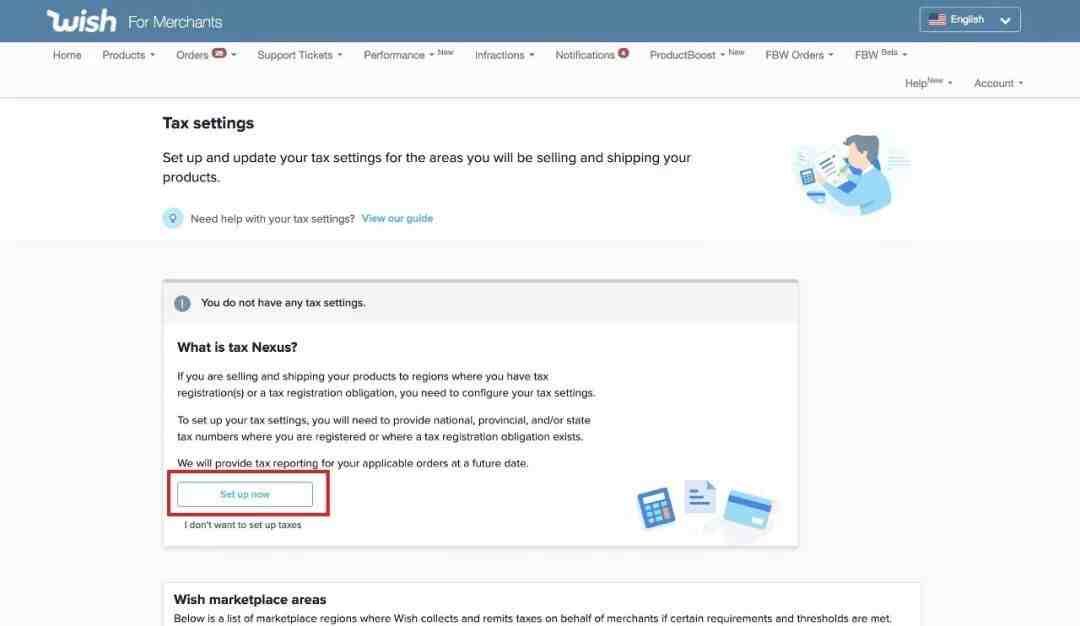Viewport: 1080px width, 626px height.
Task: Open Notifications in the nav bar
Action: pos(585,55)
